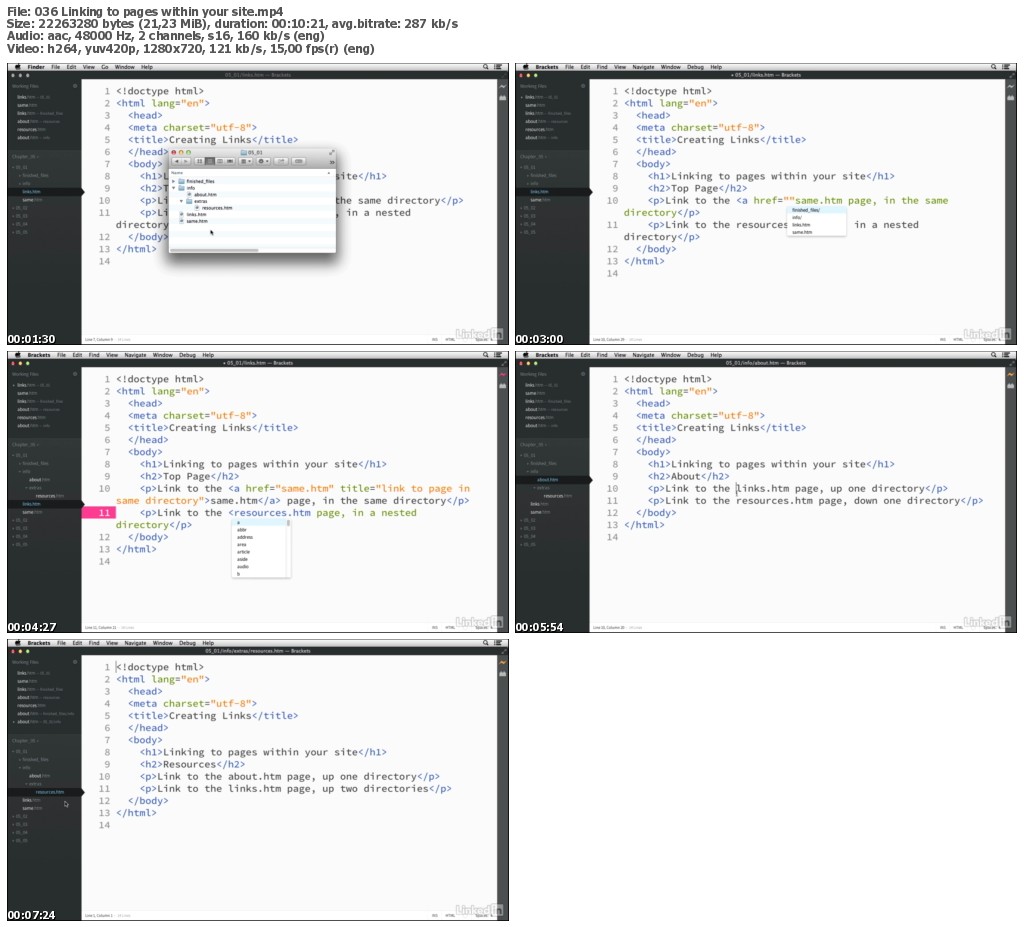
Task: Click Finder forward arrow in 00:01:30 frame
Action: (x=185, y=161)
